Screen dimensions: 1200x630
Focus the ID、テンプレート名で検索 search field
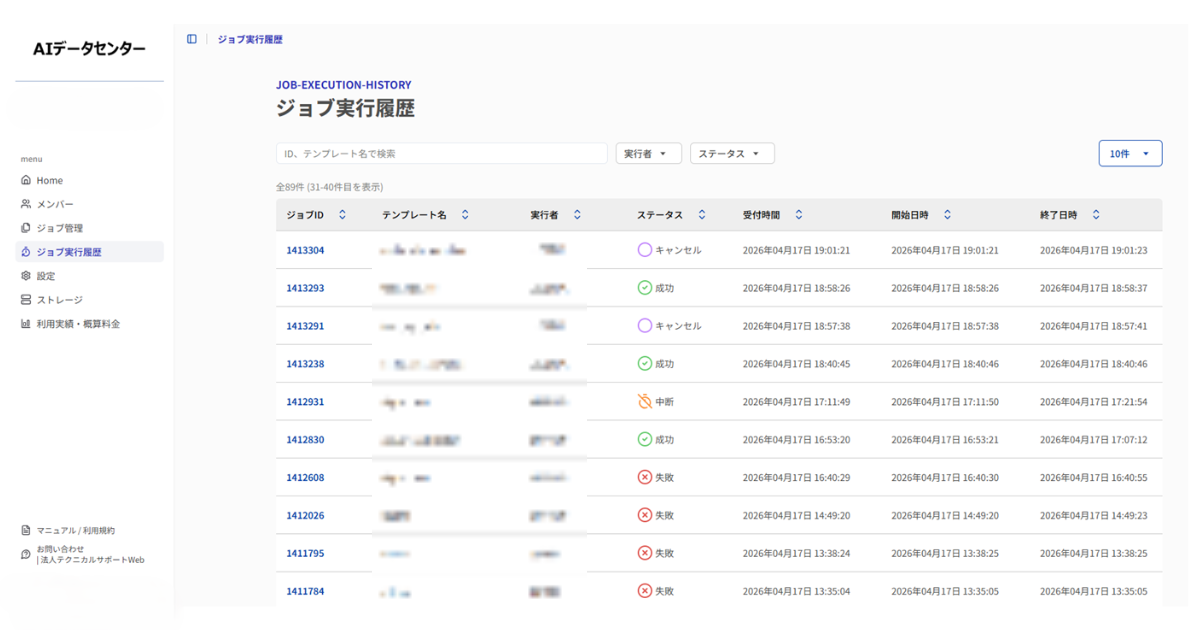click(x=441, y=154)
